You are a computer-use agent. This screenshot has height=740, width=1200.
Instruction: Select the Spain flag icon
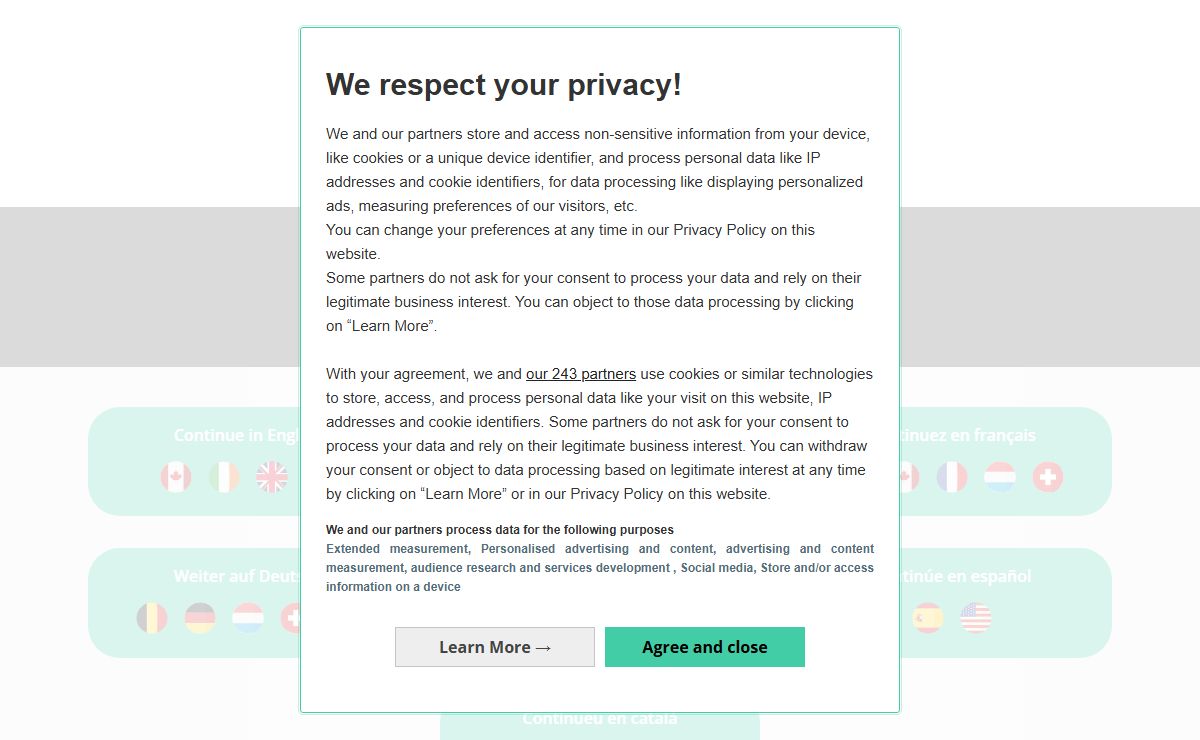point(928,618)
